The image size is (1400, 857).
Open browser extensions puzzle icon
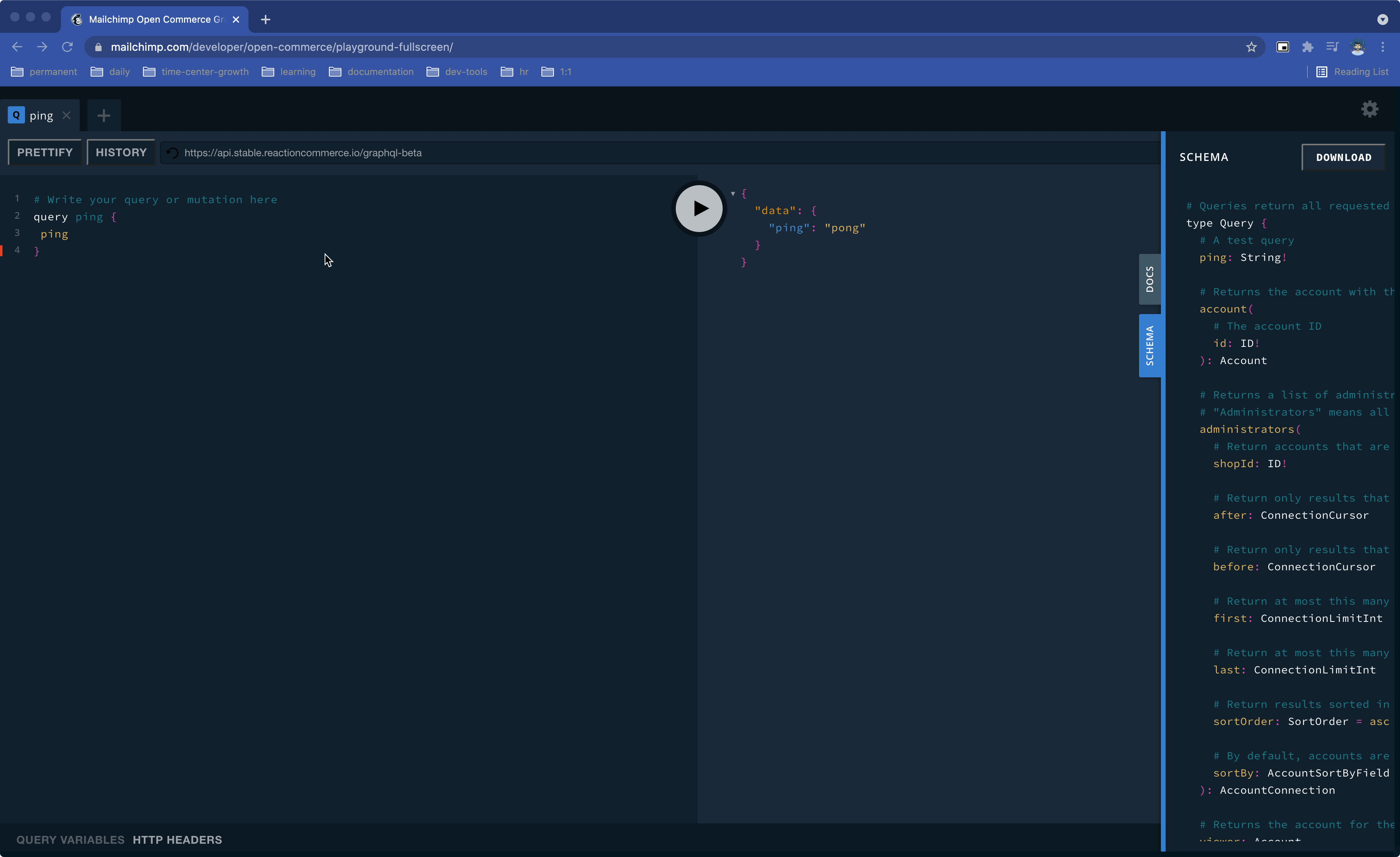[x=1307, y=47]
